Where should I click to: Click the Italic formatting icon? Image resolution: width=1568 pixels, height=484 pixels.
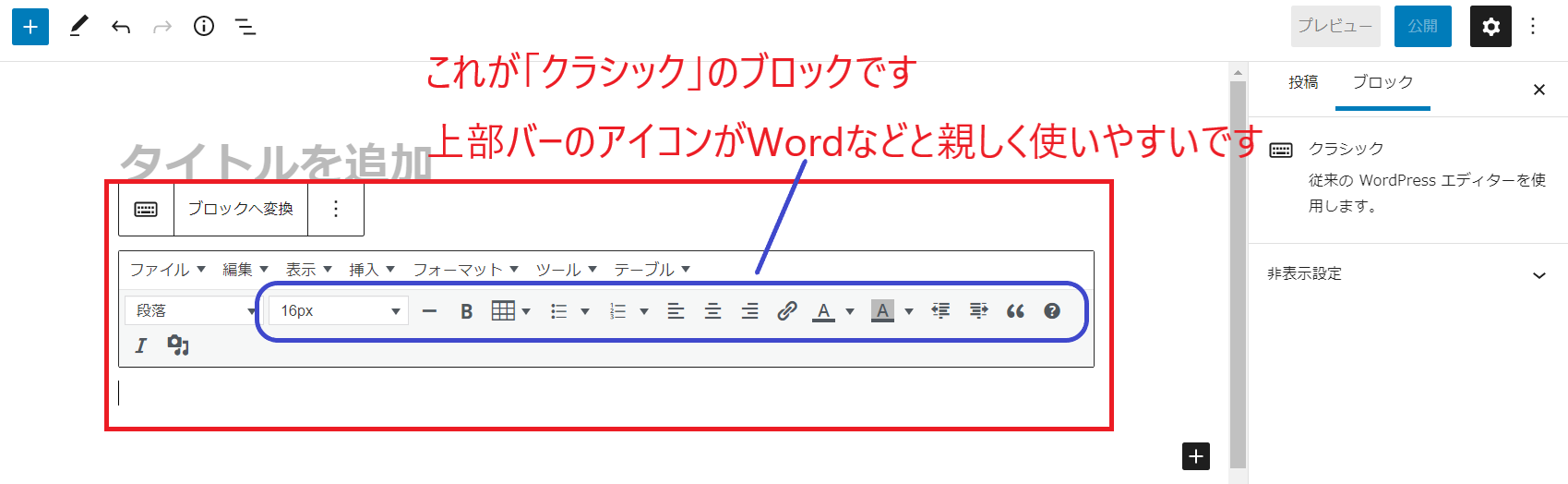140,345
